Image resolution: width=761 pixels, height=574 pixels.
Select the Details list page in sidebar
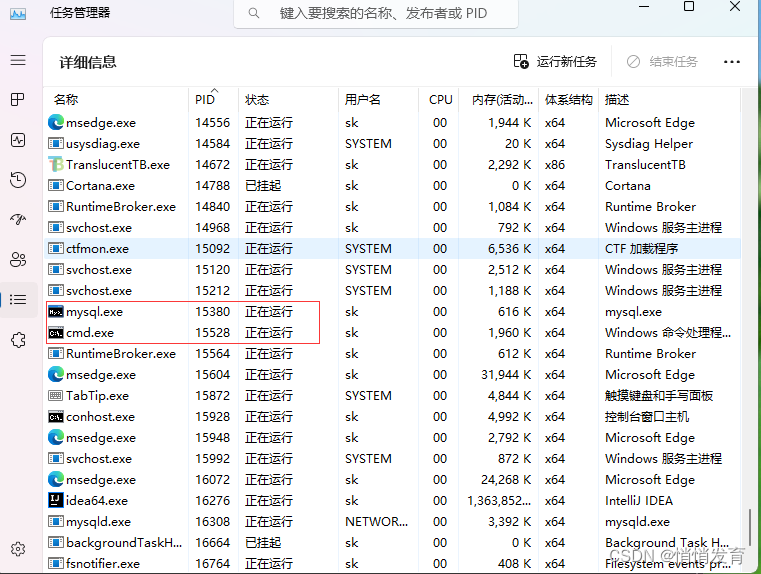coord(18,300)
